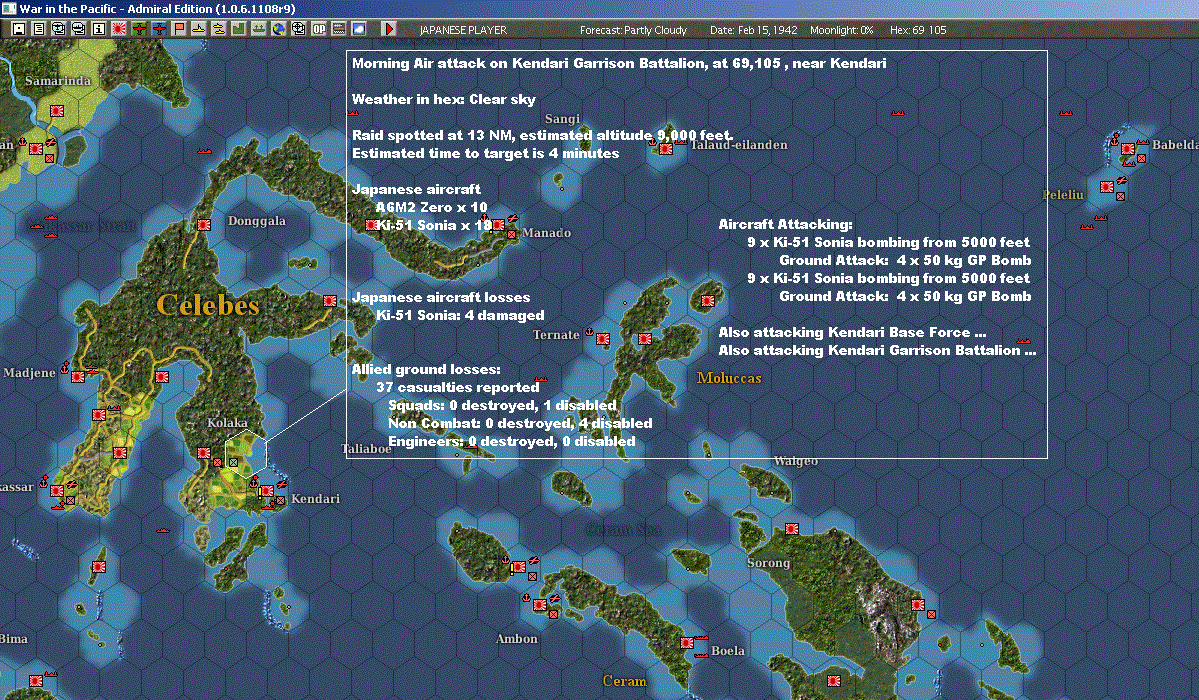Click the gray ship with arrows toolbar icon
The image size is (1199, 700).
[x=258, y=29]
